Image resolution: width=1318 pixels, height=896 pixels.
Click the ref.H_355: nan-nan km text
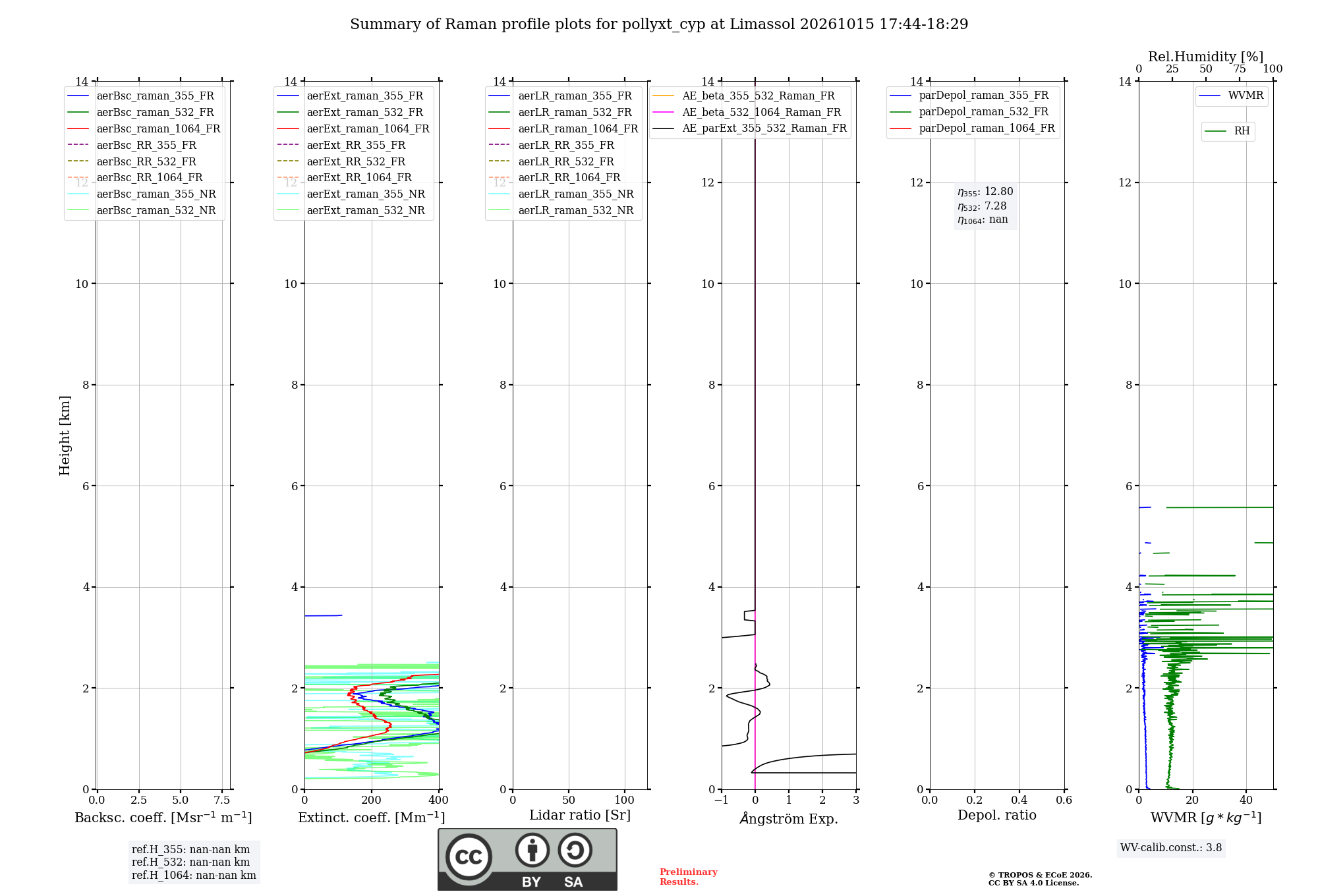(191, 850)
